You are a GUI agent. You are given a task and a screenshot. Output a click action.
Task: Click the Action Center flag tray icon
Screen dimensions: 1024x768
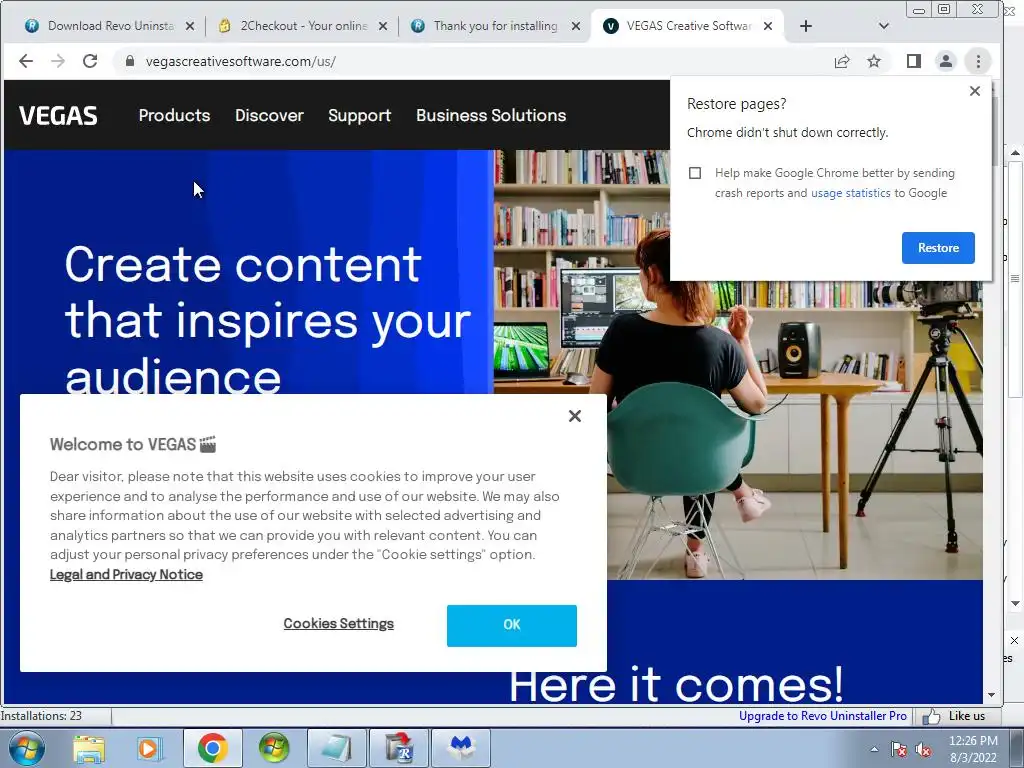coord(899,750)
